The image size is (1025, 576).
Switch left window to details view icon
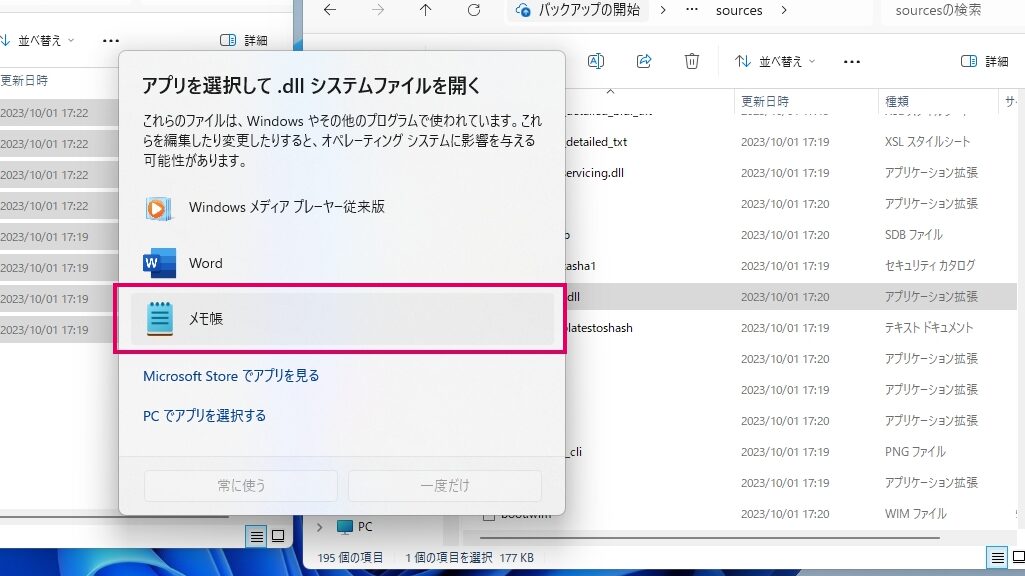(x=256, y=537)
